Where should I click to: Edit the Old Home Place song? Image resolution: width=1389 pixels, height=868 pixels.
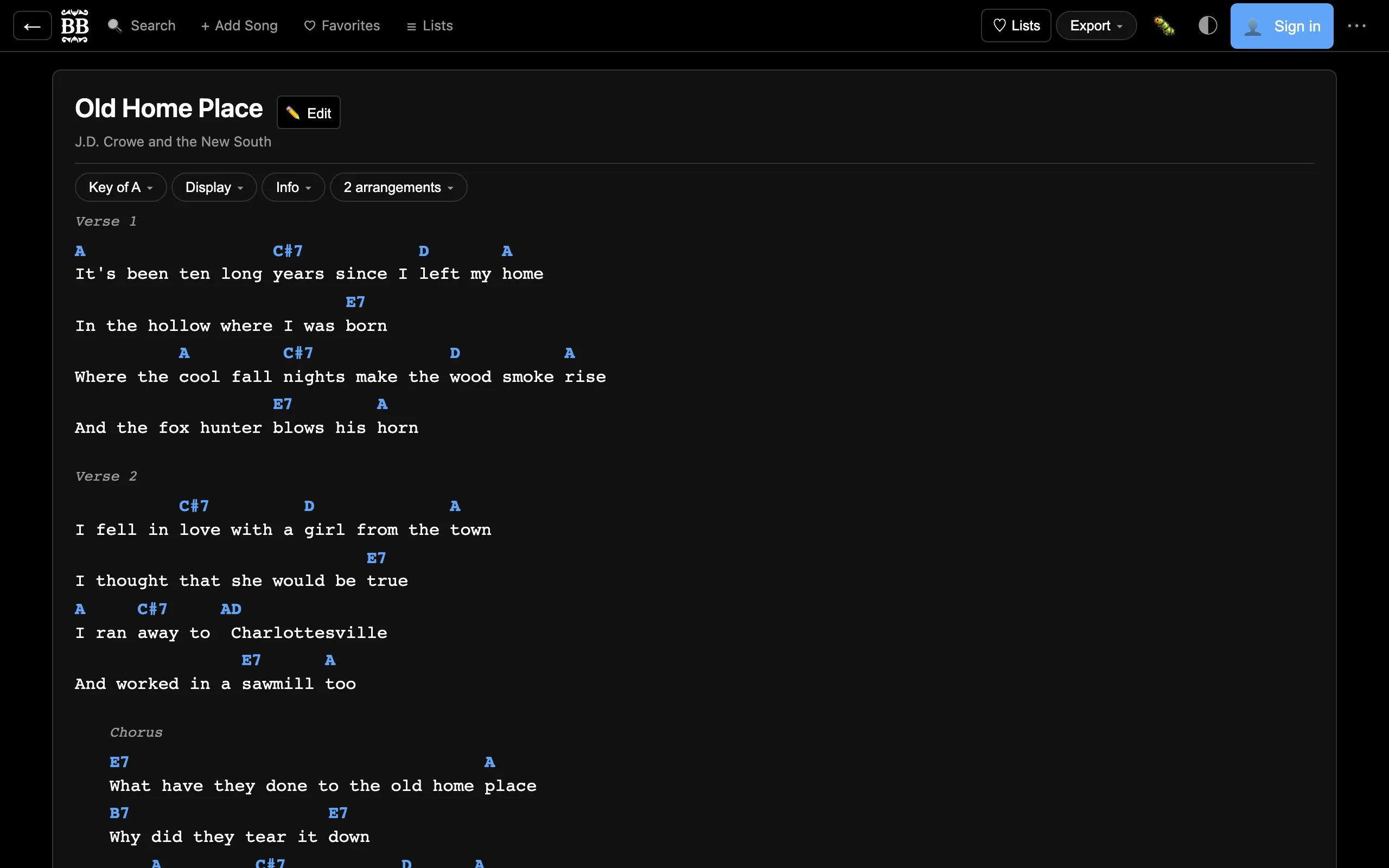[x=309, y=112]
